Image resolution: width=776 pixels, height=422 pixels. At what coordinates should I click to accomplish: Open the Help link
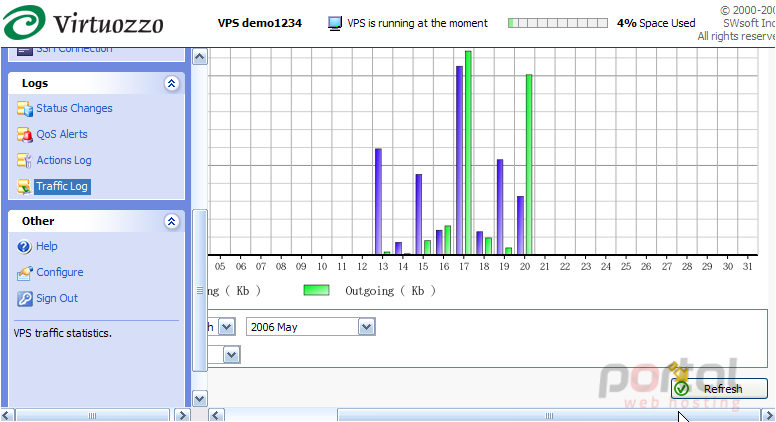click(47, 246)
